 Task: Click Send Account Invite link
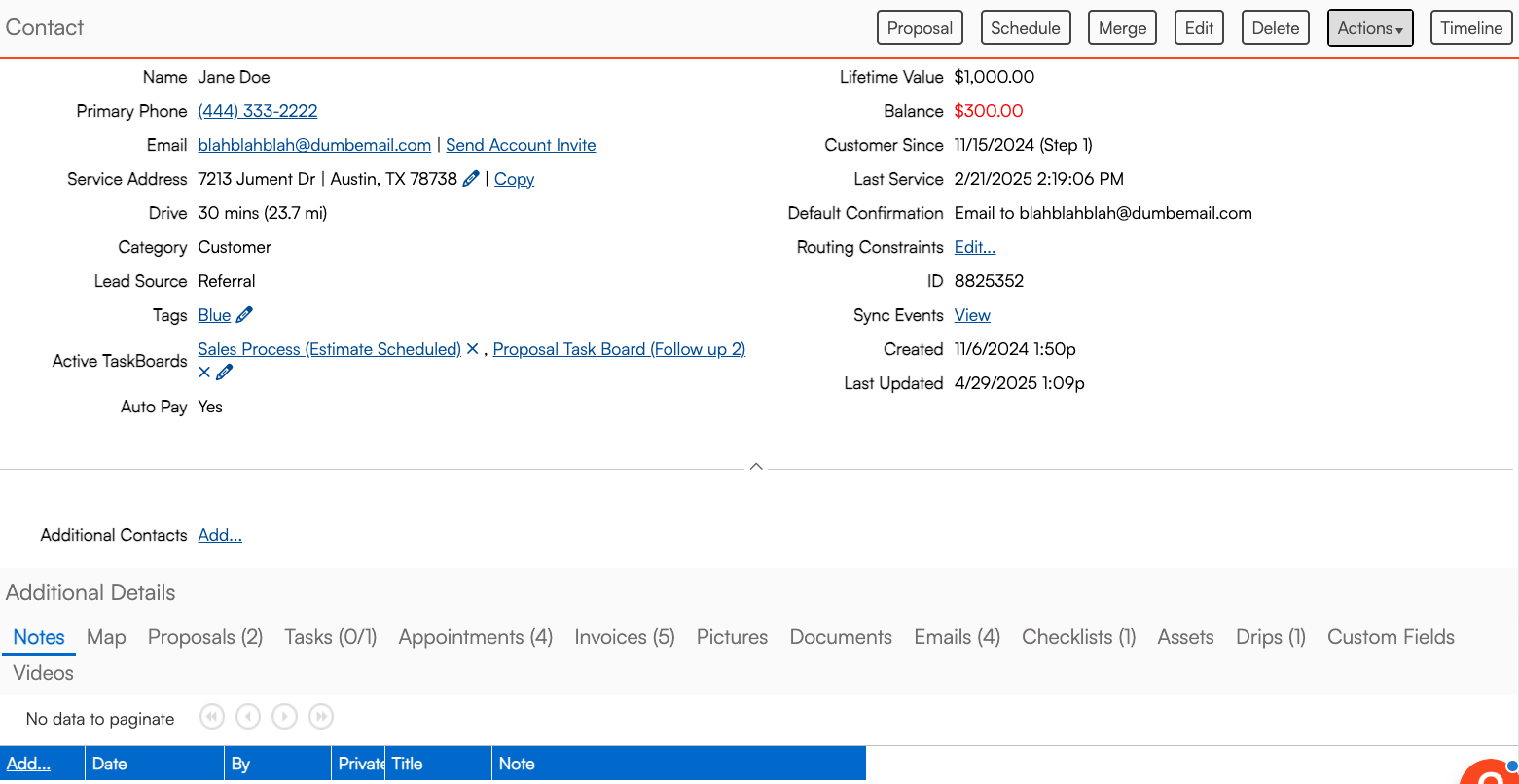521,145
